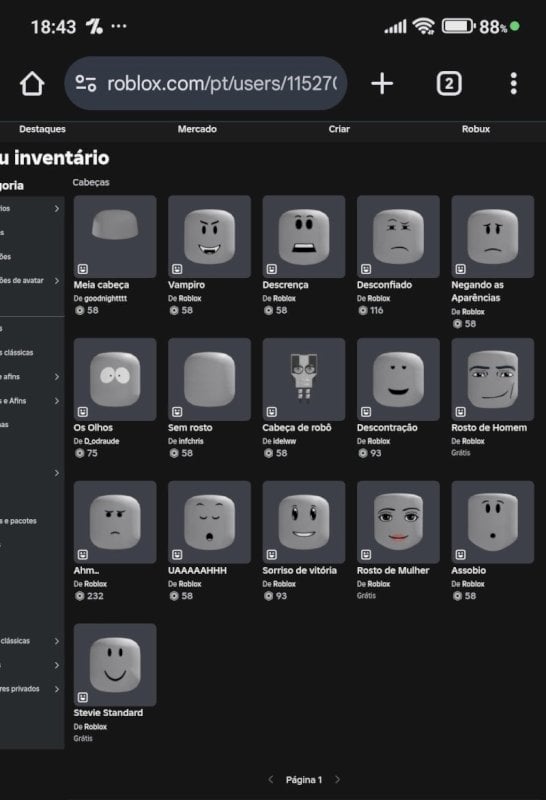The image size is (546, 800).
Task: Select the Cabeça de robô thumbnail
Action: pyautogui.click(x=304, y=379)
